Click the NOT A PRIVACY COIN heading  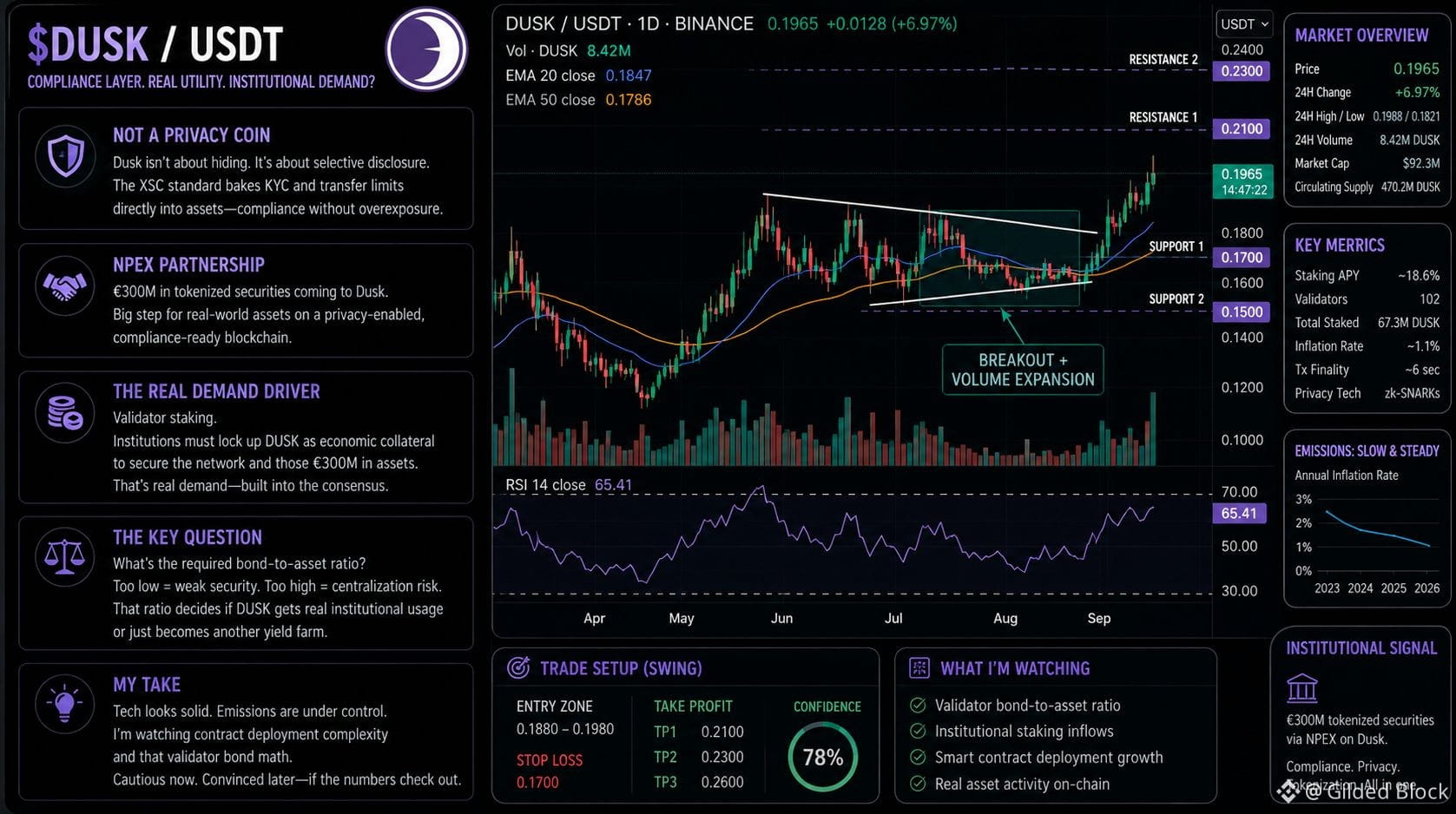click(192, 135)
